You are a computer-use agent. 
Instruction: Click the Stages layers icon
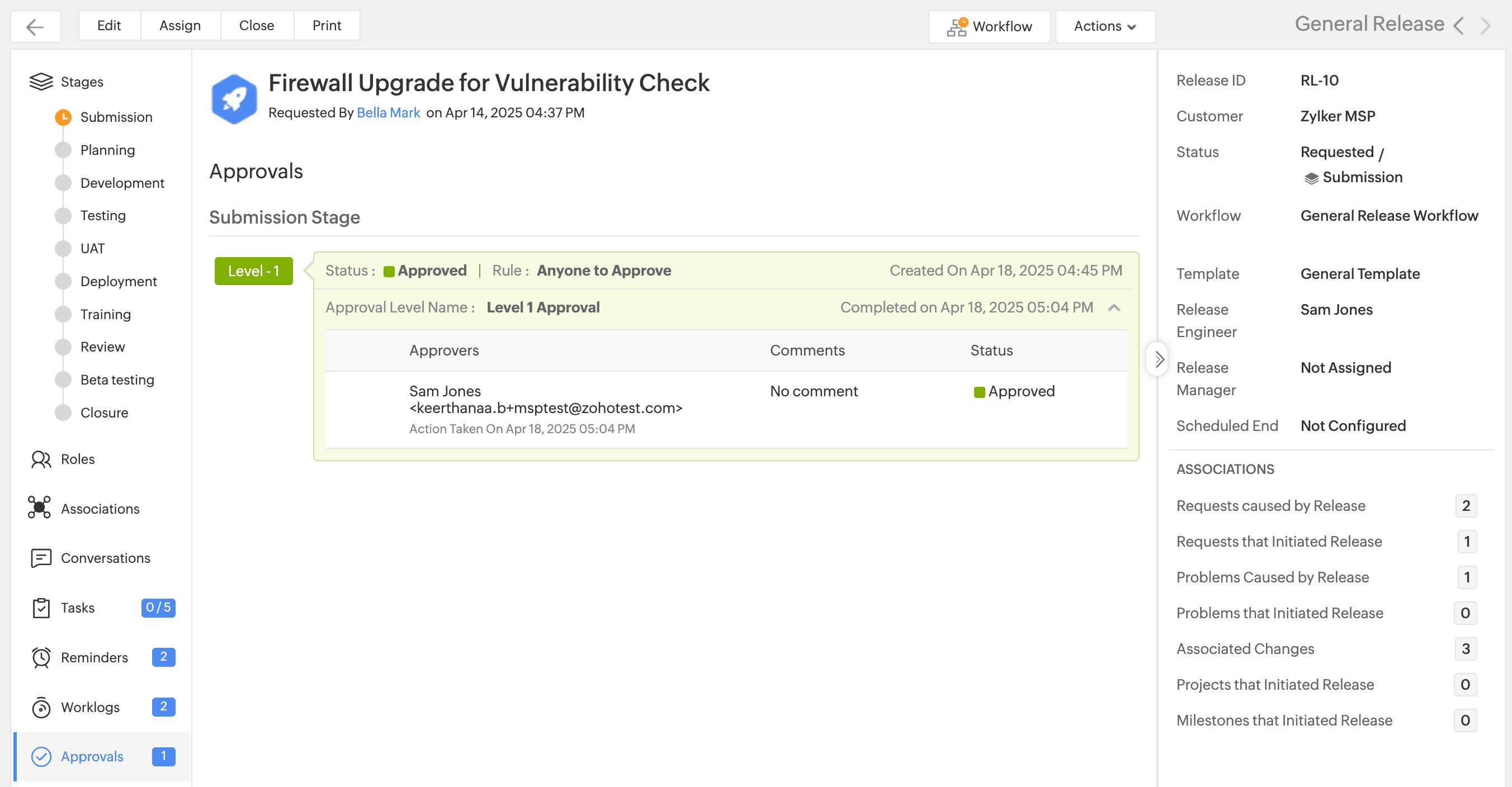pos(41,82)
